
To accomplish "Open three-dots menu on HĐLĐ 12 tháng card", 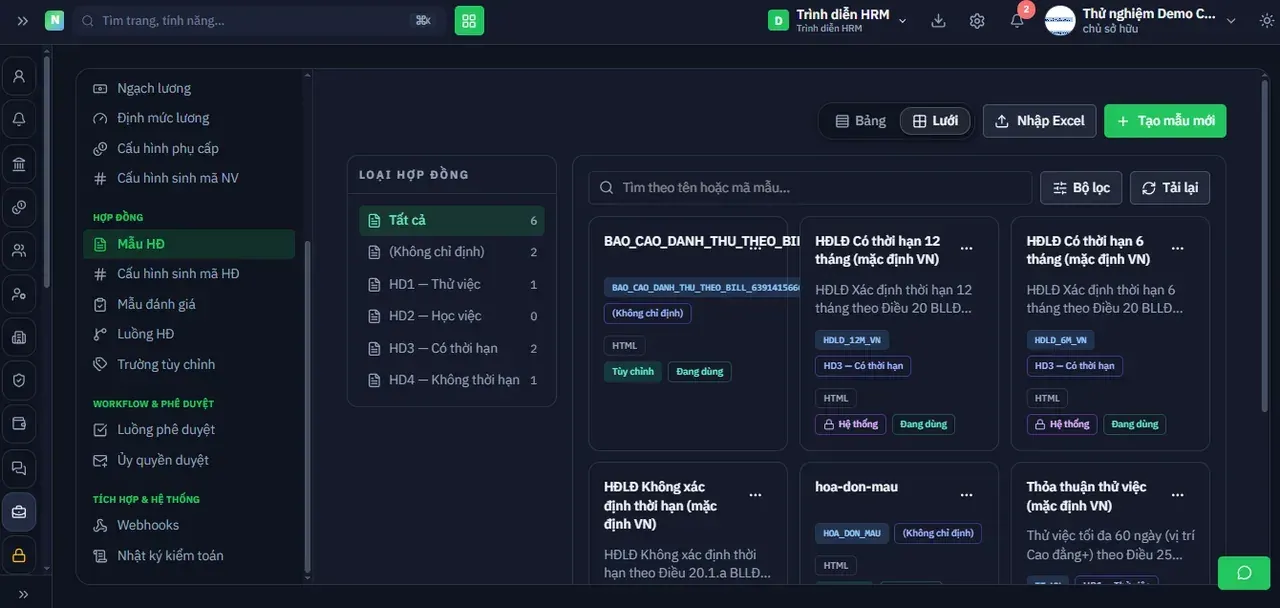I will pos(967,248).
